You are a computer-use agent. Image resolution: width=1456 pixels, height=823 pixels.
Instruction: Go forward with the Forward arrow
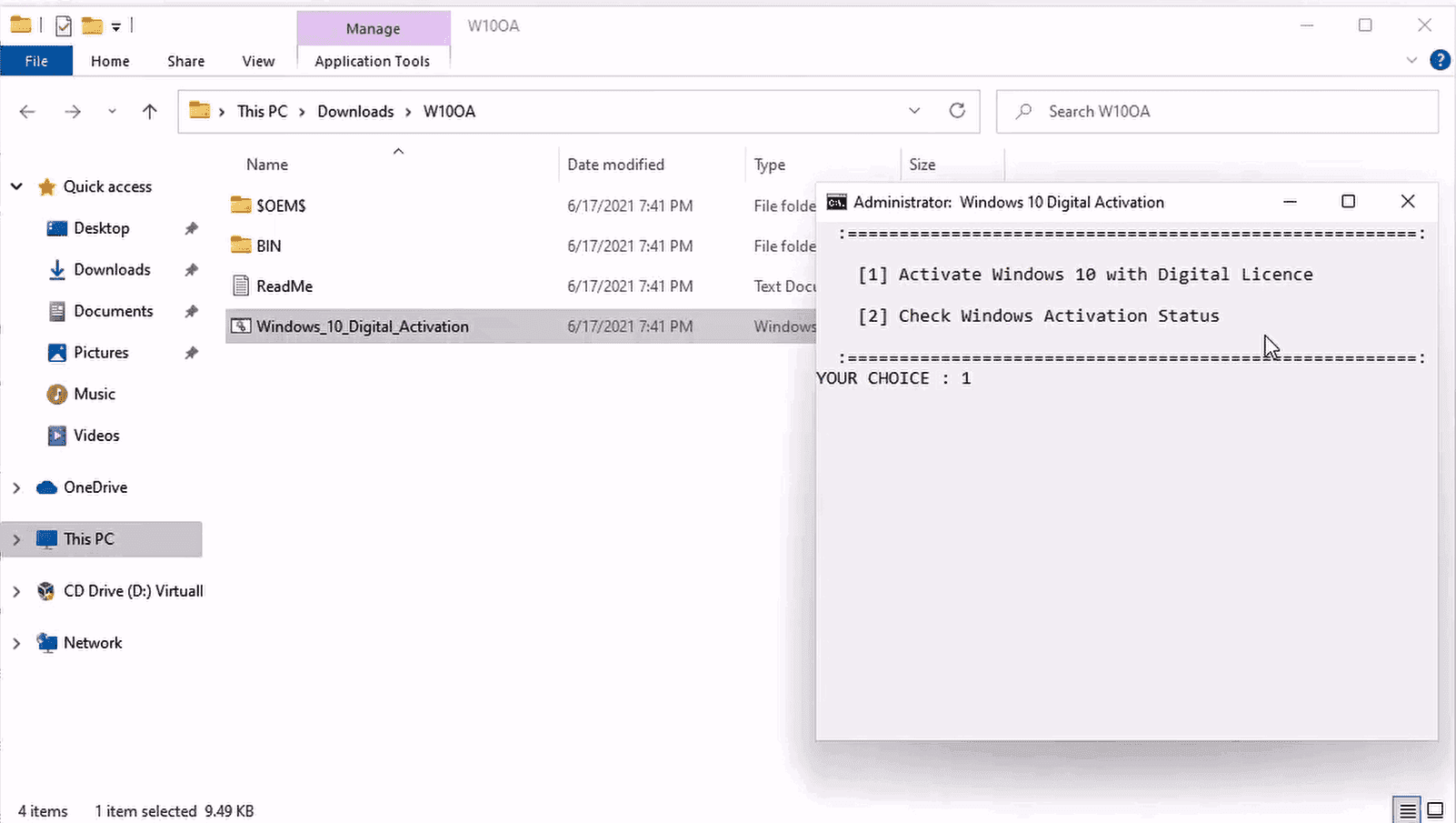(73, 111)
